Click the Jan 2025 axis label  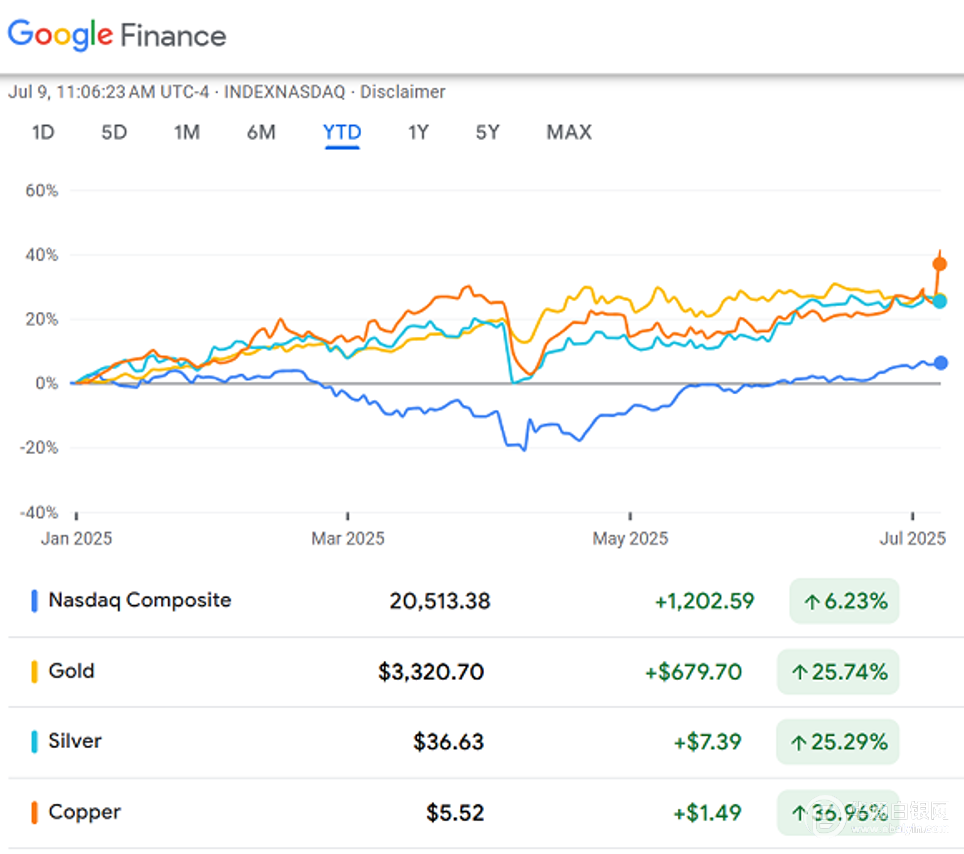[76, 539]
